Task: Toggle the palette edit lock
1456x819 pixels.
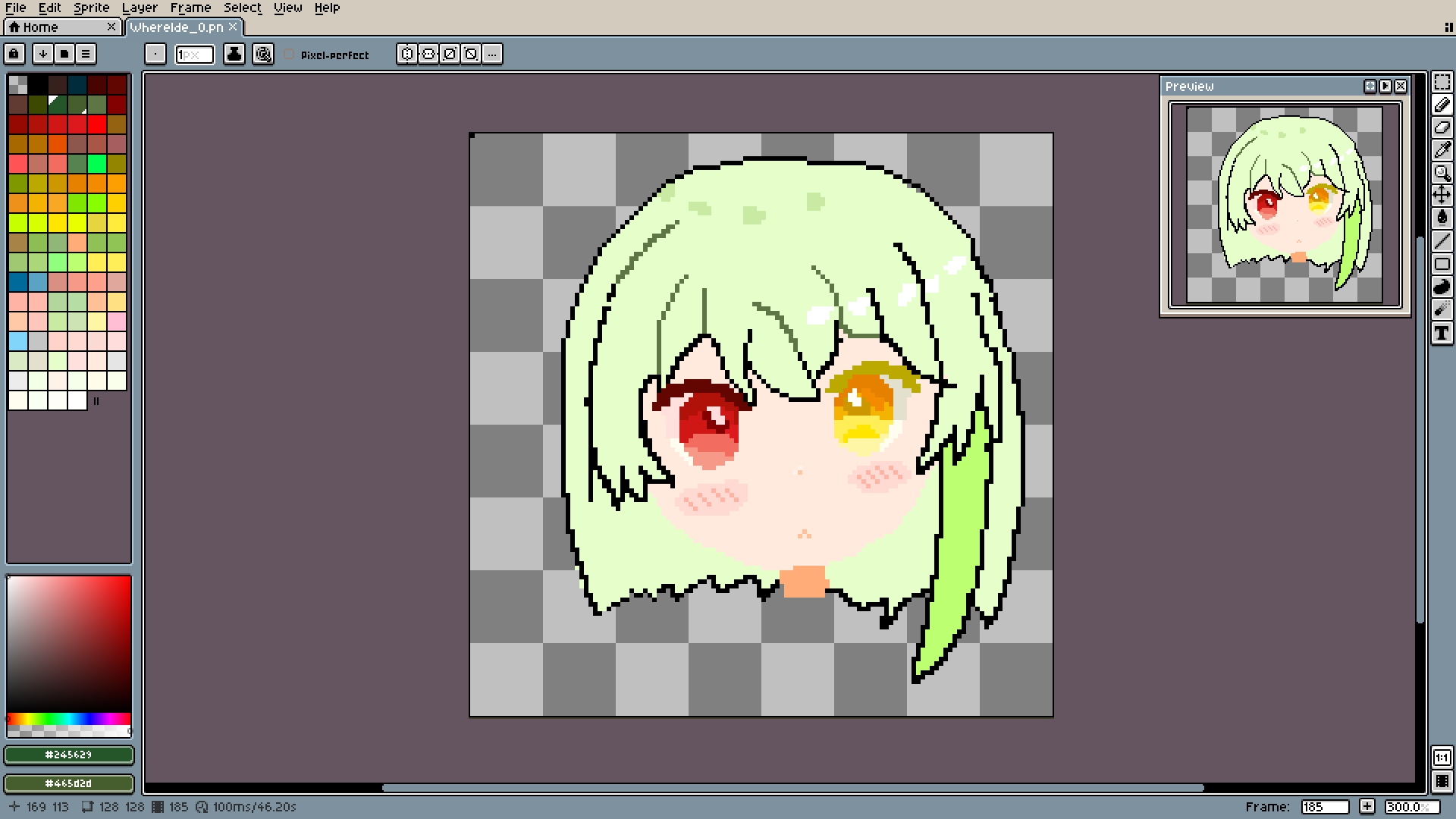Action: (14, 54)
